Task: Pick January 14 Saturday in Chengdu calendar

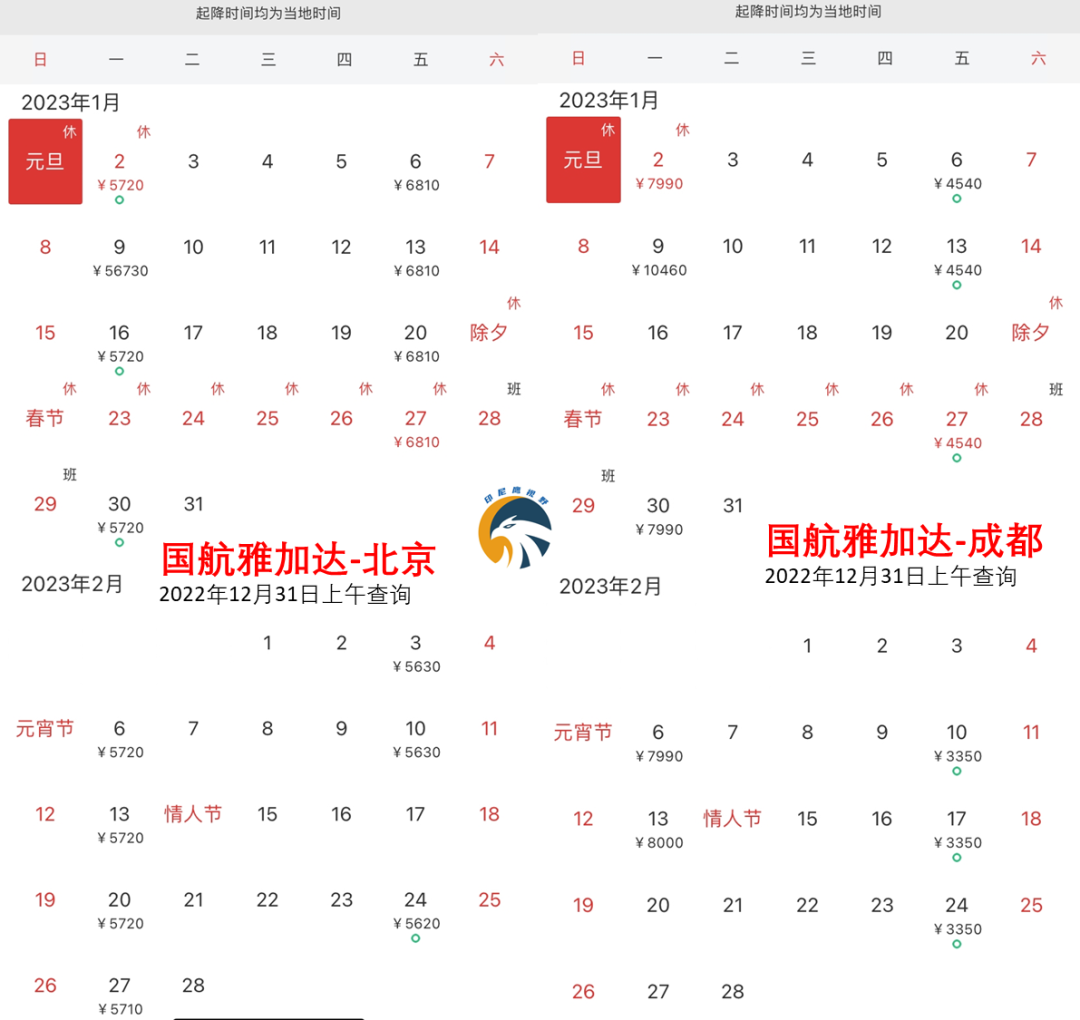Action: pyautogui.click(x=1031, y=246)
